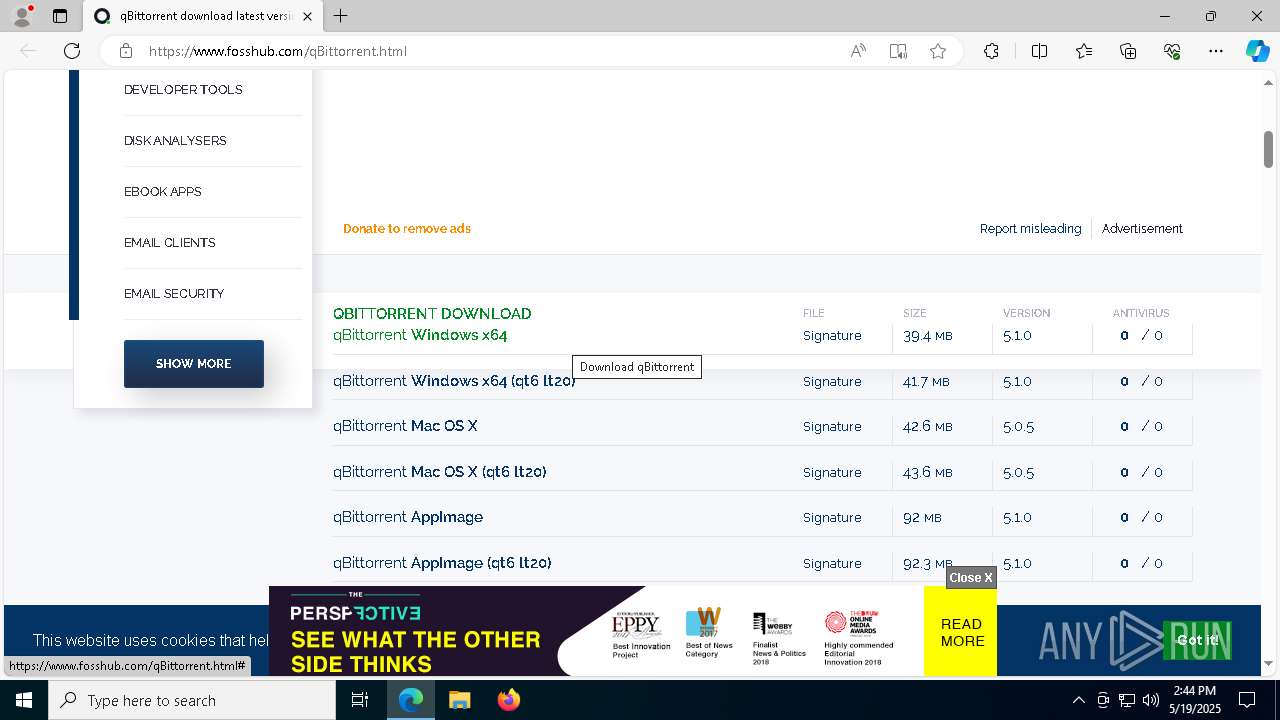Click the page vertical scrollbar thumb

point(1268,149)
